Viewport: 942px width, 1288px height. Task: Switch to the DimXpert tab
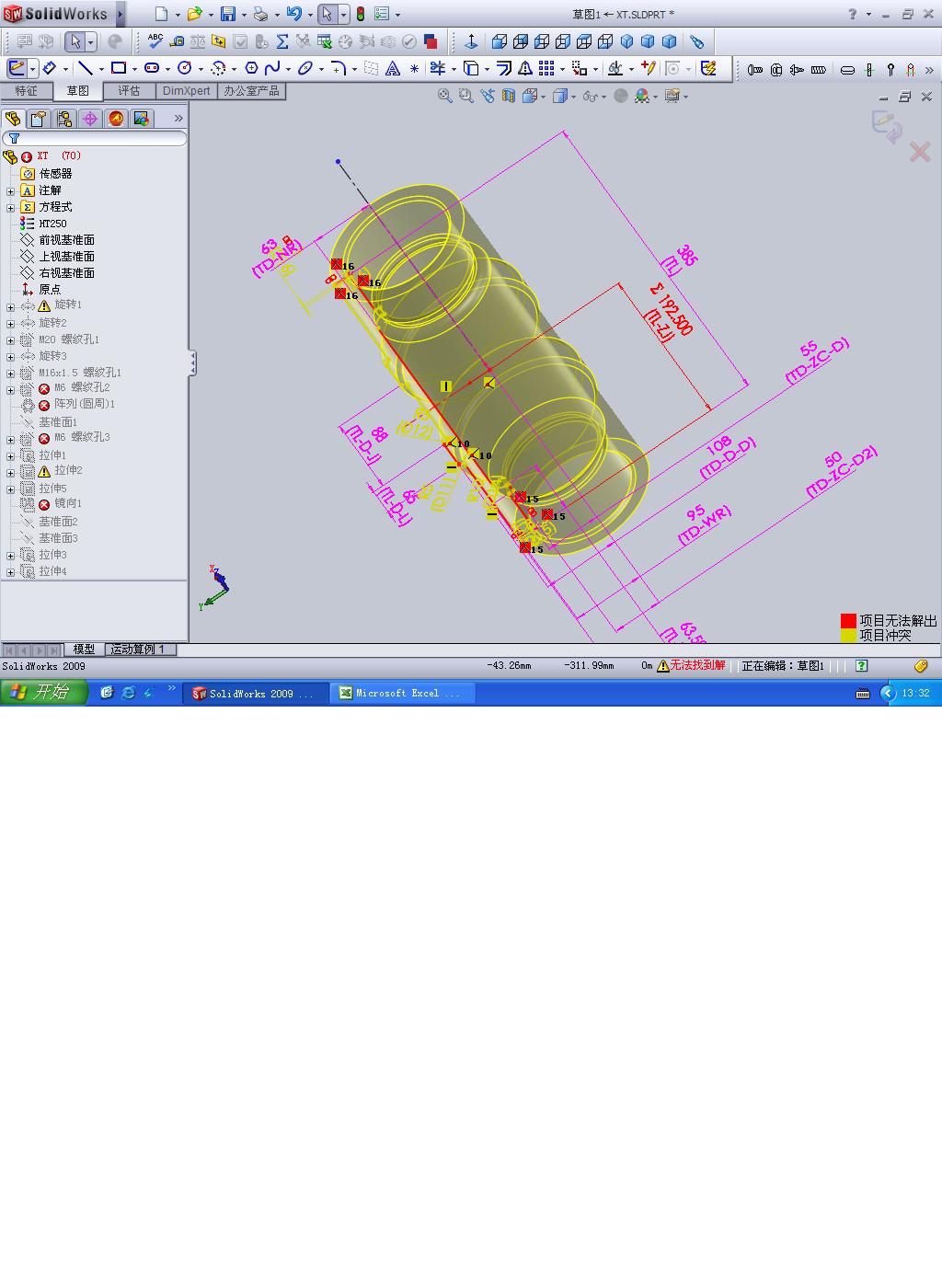tap(187, 91)
